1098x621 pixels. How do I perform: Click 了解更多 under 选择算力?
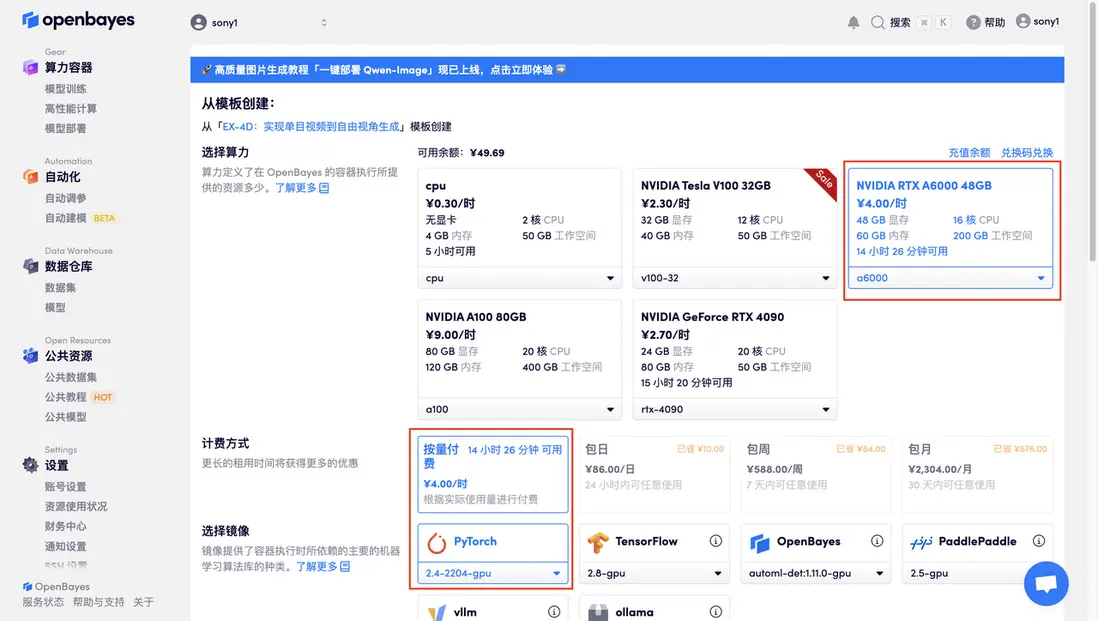pos(302,188)
